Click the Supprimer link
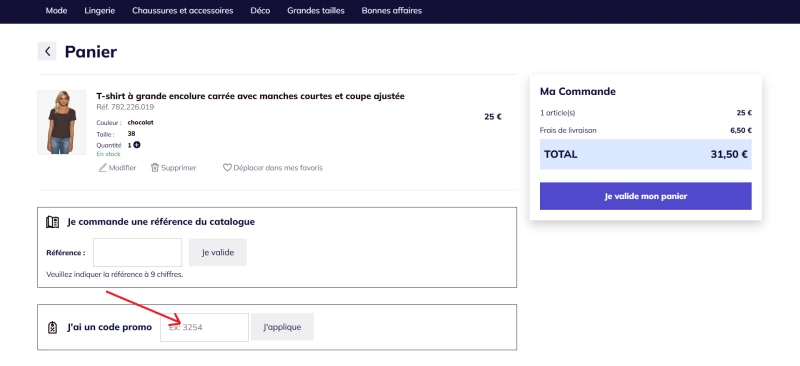Screen dimensions: 800x366 tap(179, 167)
